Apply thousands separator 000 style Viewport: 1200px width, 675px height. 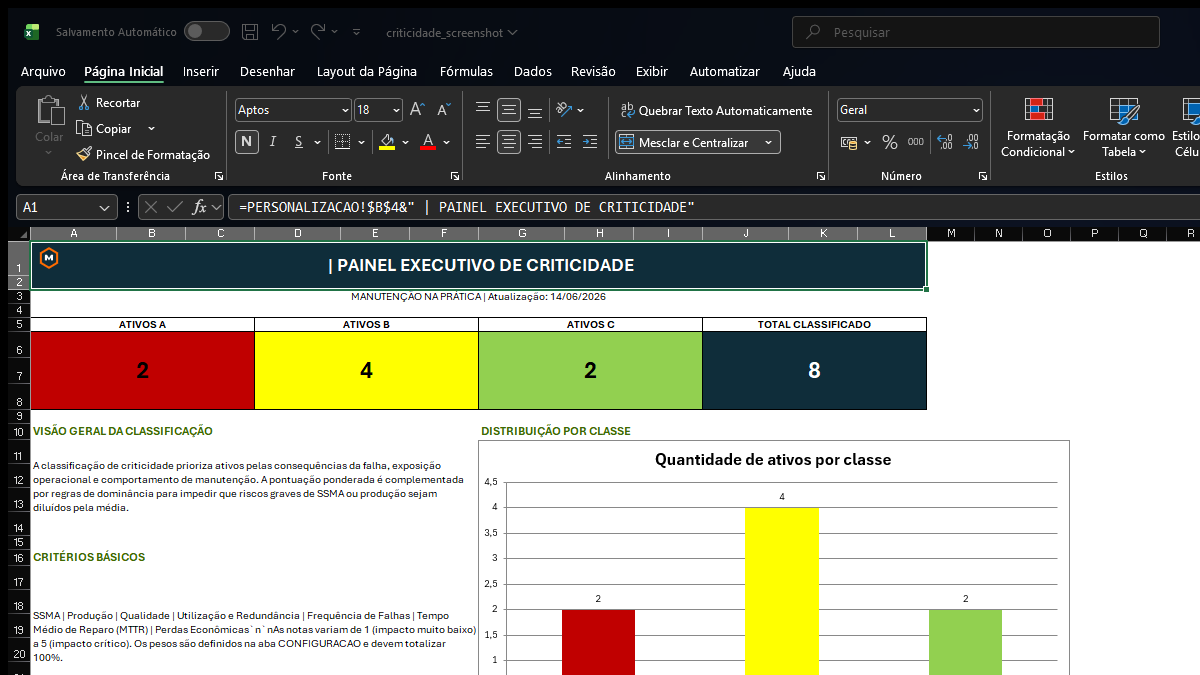click(915, 142)
